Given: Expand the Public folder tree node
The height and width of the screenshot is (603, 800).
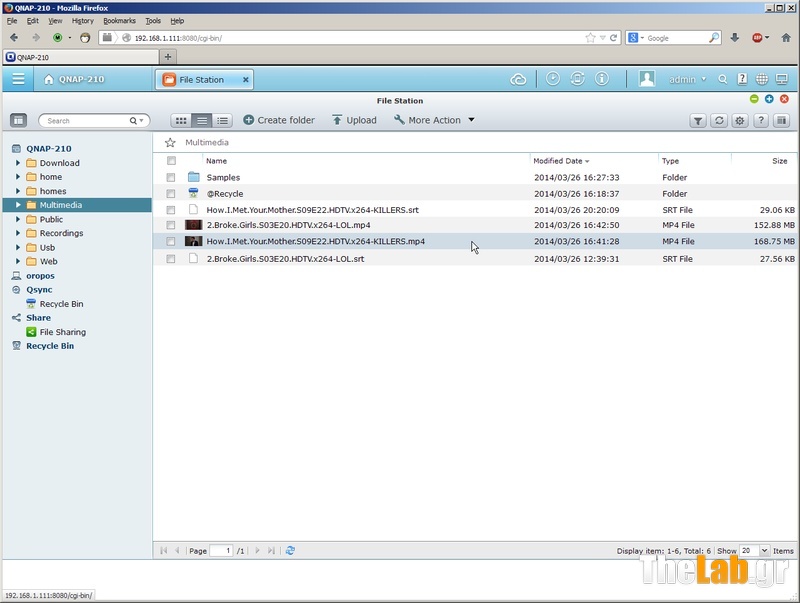Looking at the screenshot, I should pos(18,219).
